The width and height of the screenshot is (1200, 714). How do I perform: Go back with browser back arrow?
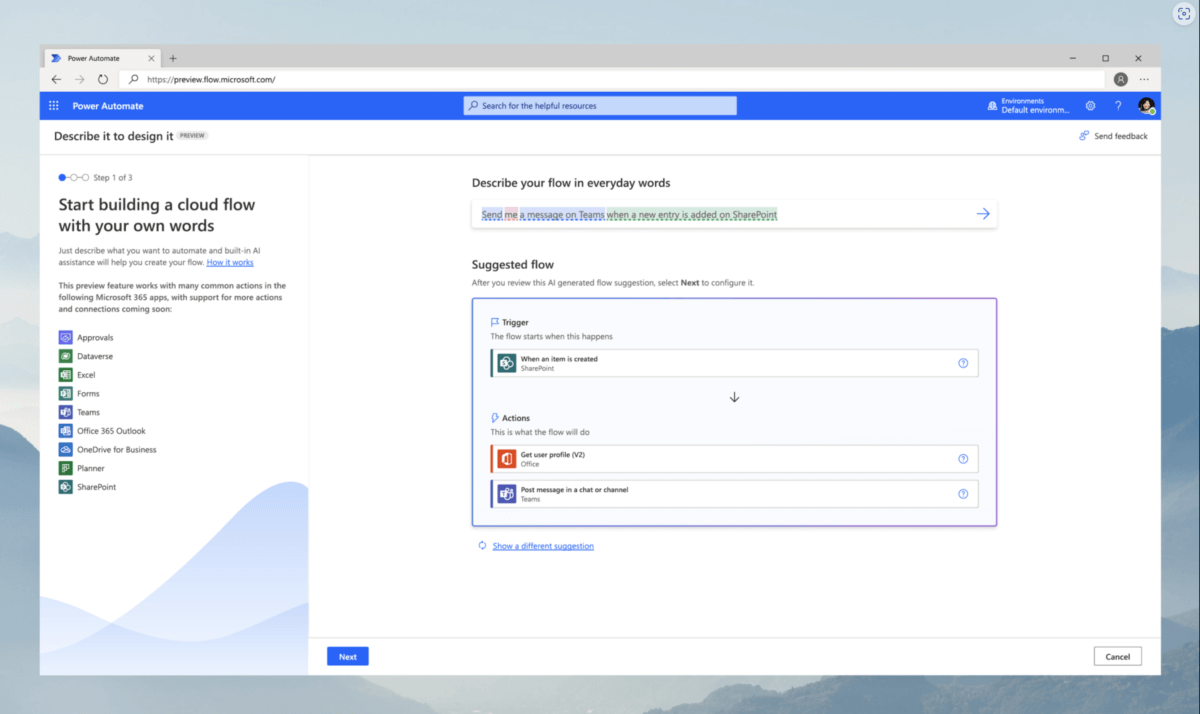(56, 79)
